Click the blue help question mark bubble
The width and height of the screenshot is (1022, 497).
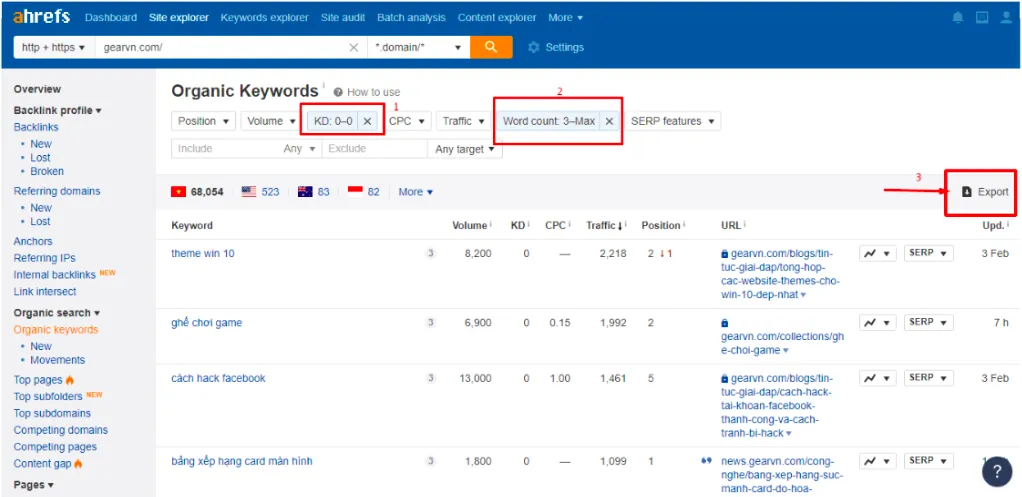(x=996, y=470)
